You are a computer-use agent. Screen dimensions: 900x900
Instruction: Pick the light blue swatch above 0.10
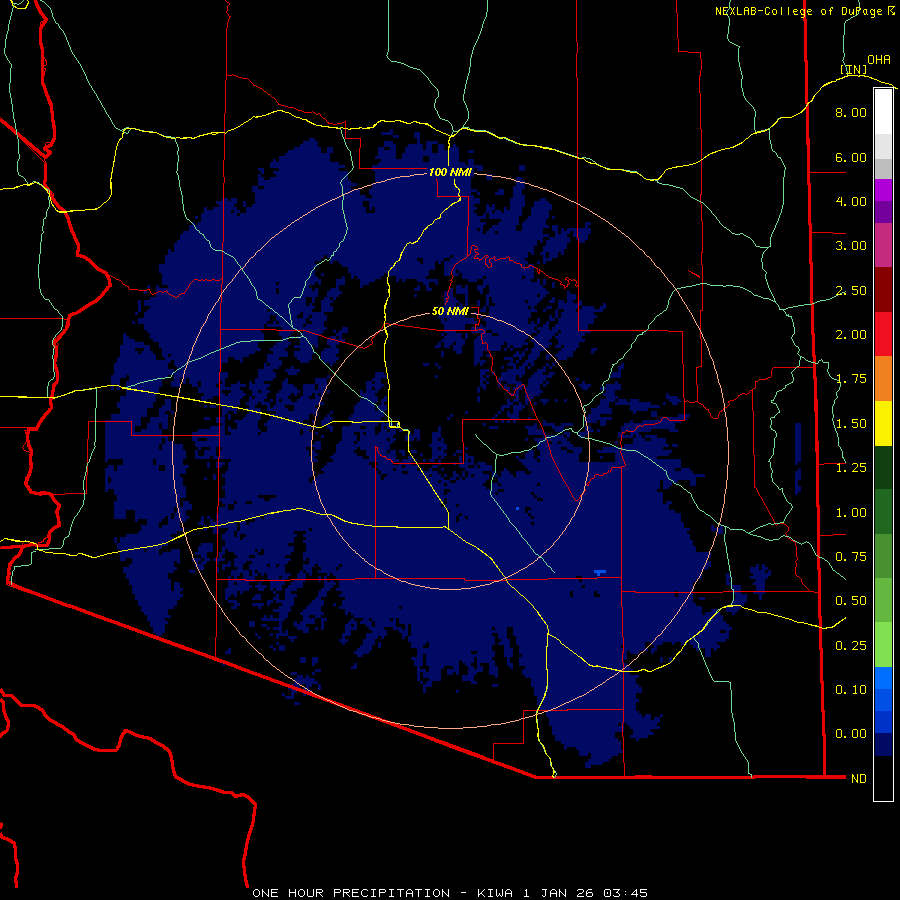pyautogui.click(x=883, y=678)
